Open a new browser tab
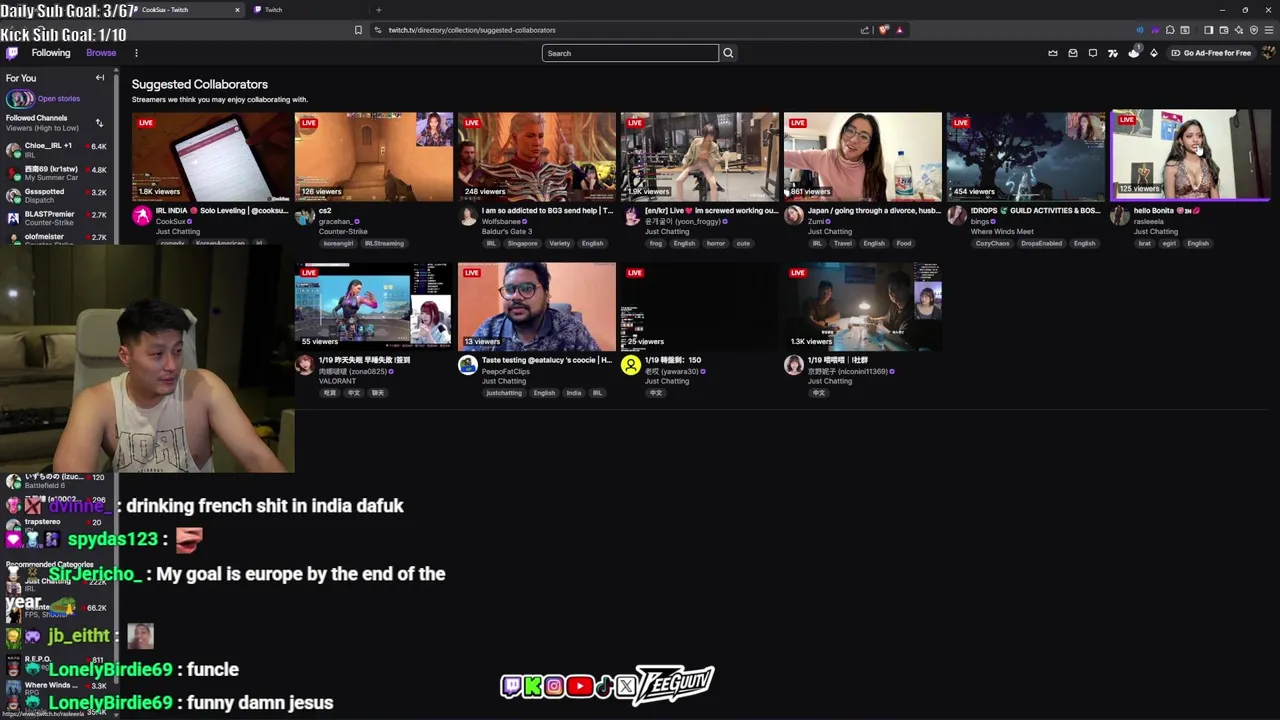 coord(378,10)
